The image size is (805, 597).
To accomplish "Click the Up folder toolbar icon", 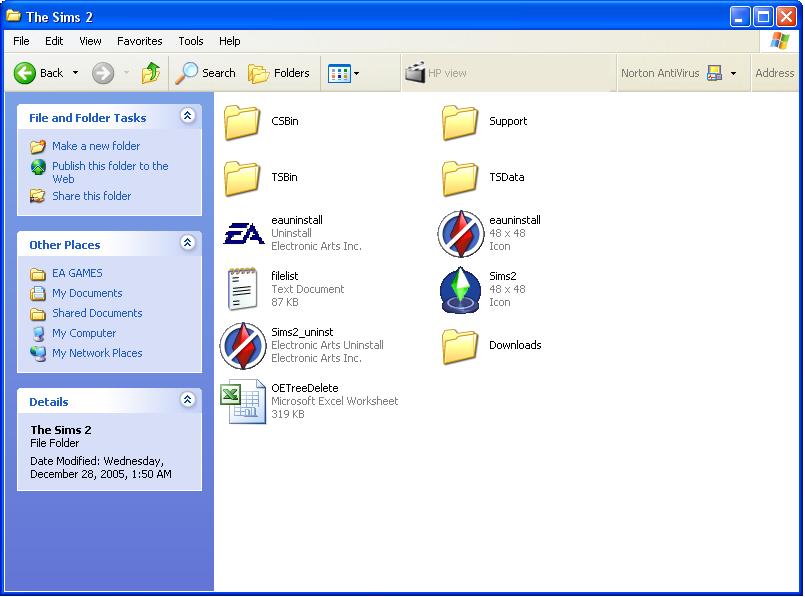I will point(151,73).
